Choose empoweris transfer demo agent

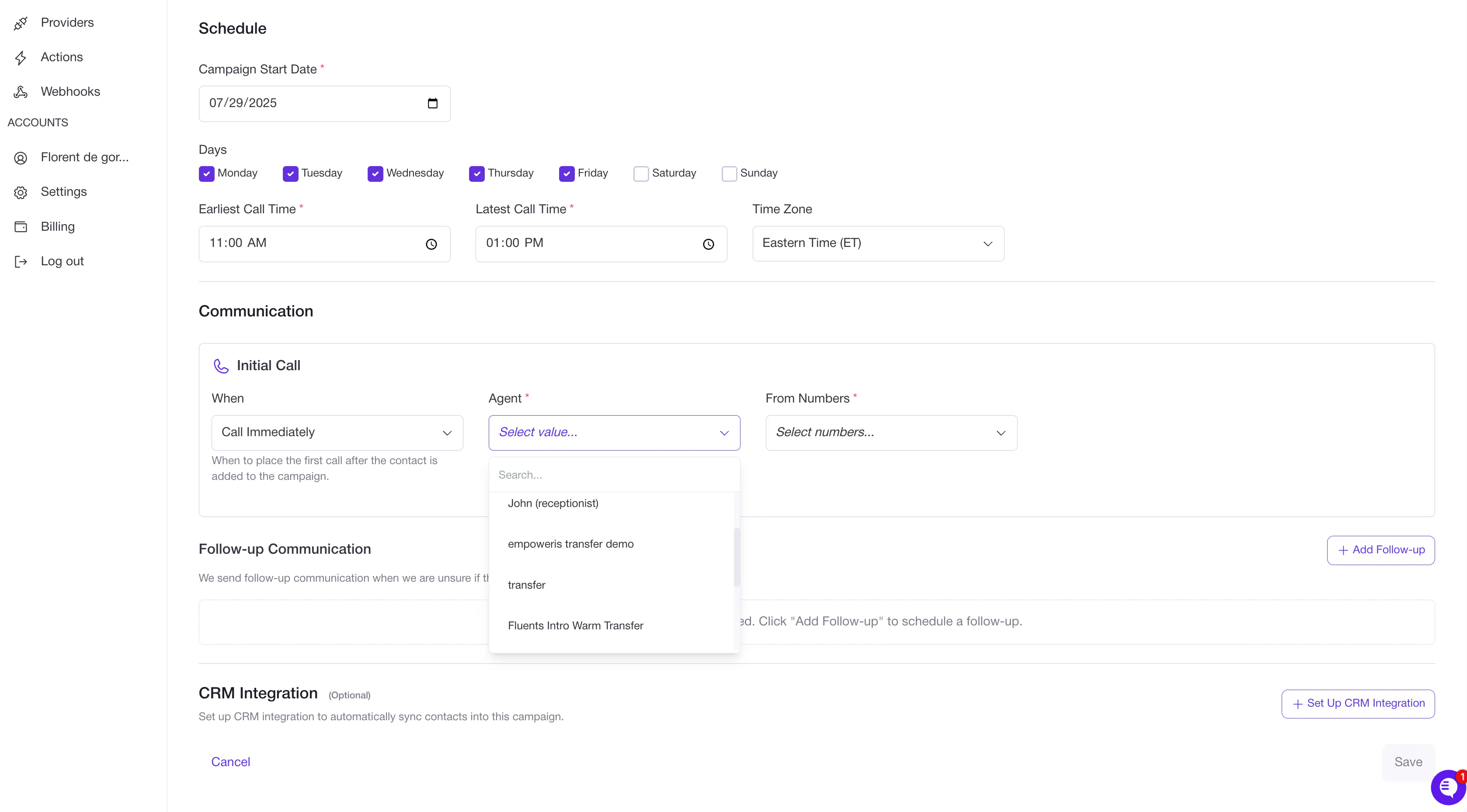coord(612,544)
